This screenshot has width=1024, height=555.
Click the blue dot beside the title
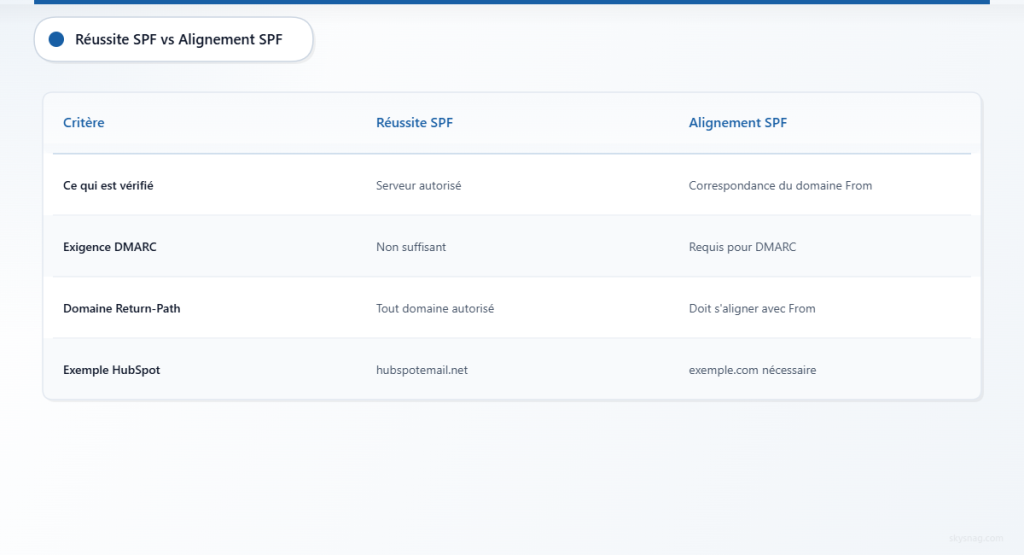[56, 39]
